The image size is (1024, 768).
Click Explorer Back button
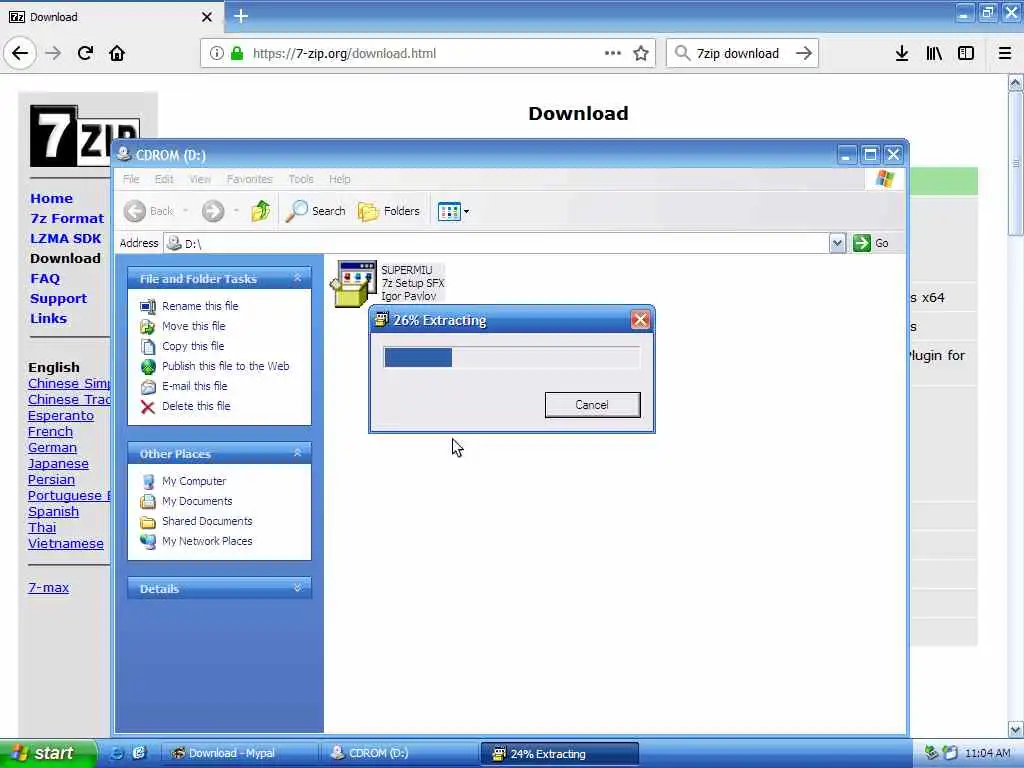(150, 211)
